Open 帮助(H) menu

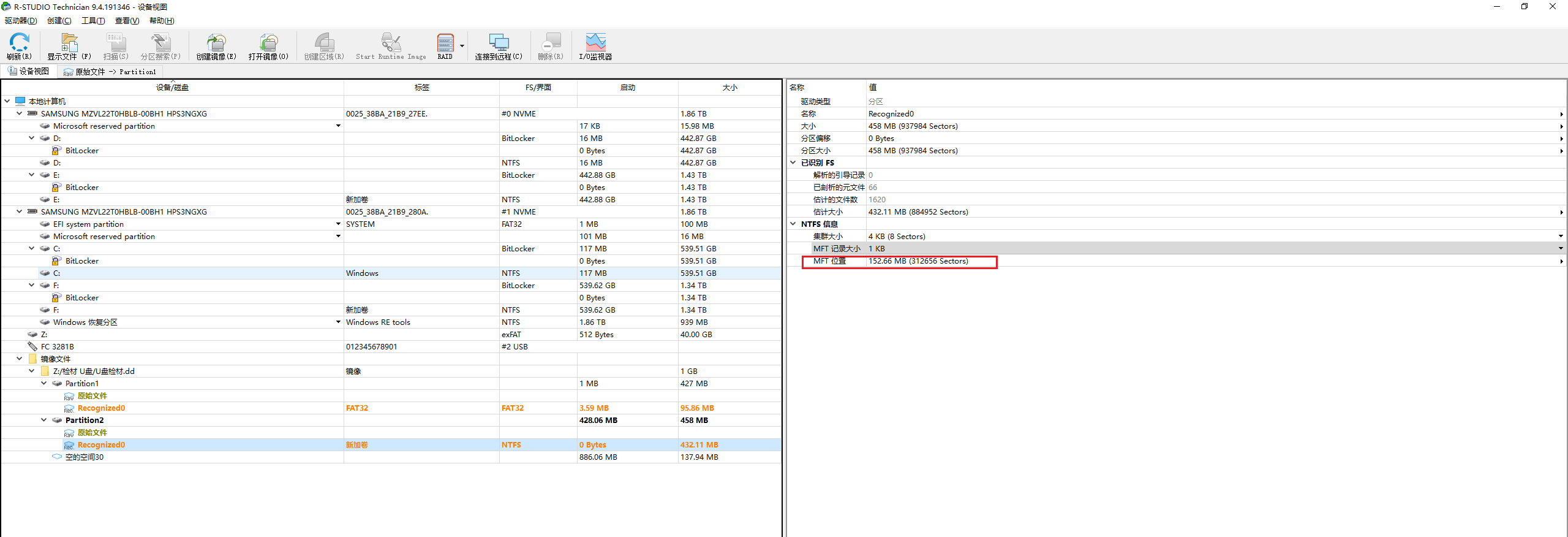(x=162, y=21)
